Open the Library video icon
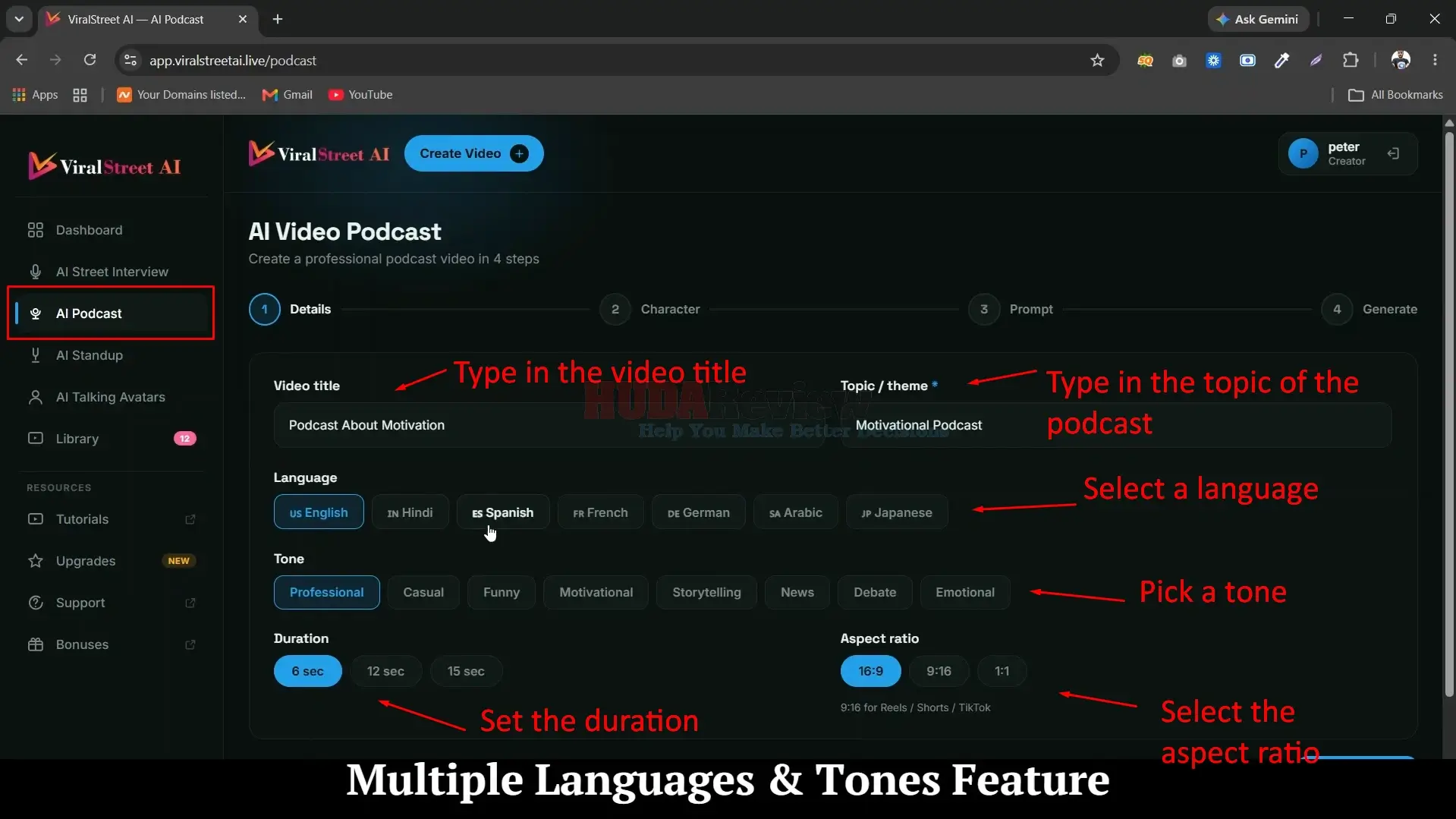The width and height of the screenshot is (1456, 819). click(x=35, y=438)
